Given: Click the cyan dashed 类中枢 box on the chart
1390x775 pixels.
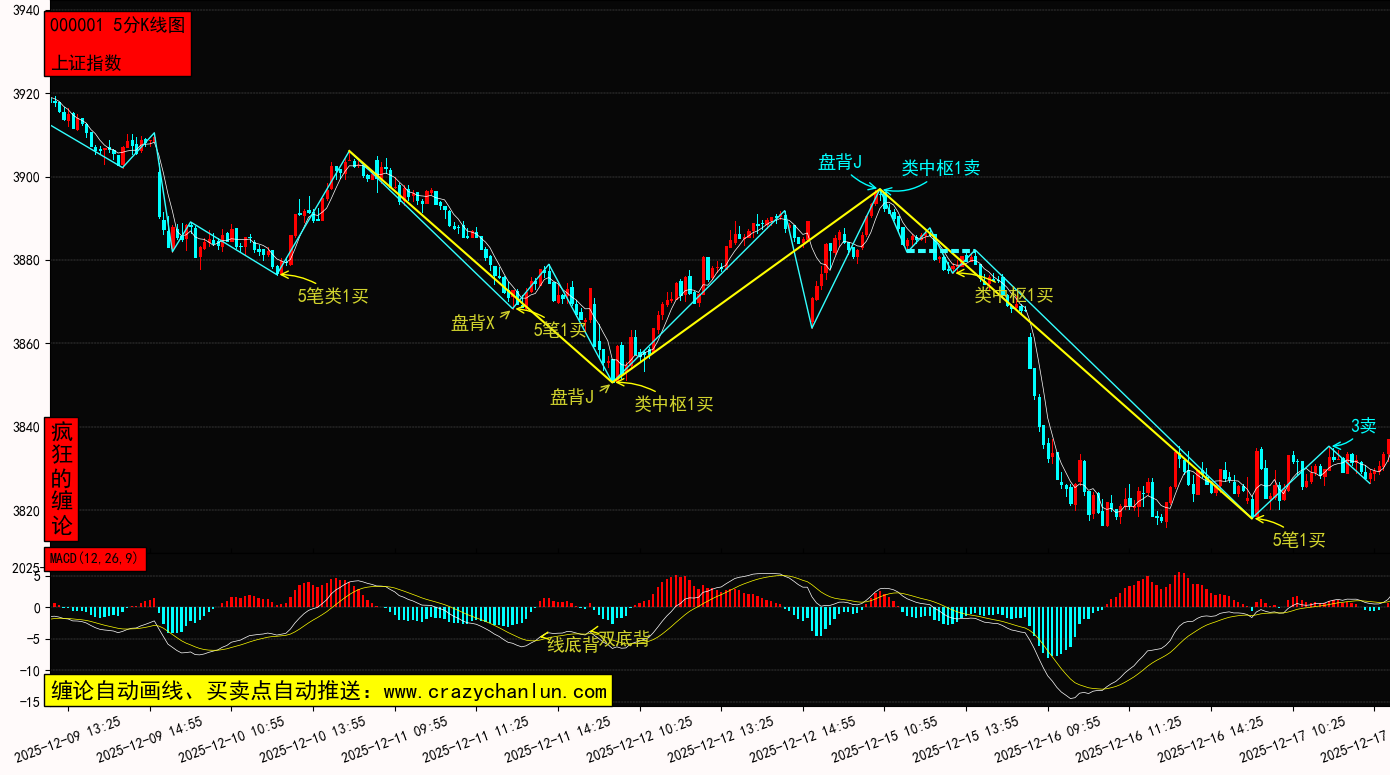Looking at the screenshot, I should click(x=940, y=251).
